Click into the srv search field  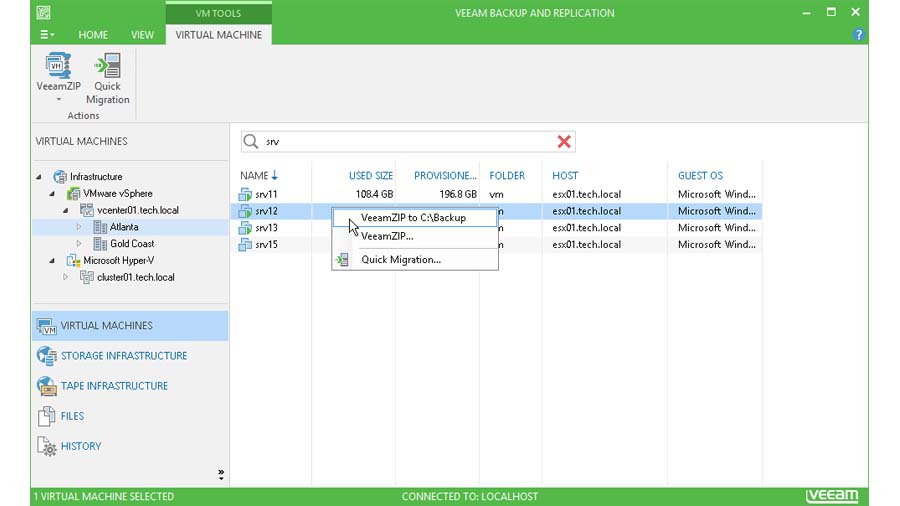pos(409,142)
